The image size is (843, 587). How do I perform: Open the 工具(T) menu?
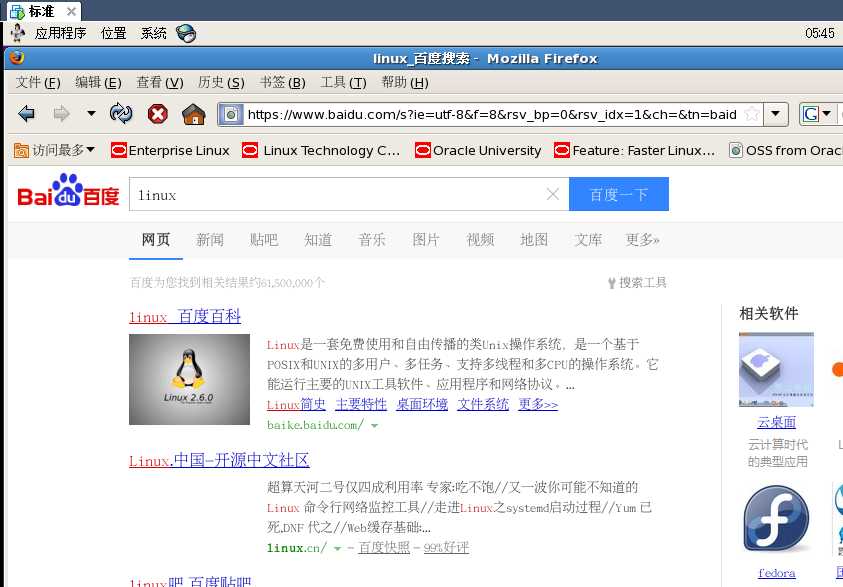click(x=343, y=82)
